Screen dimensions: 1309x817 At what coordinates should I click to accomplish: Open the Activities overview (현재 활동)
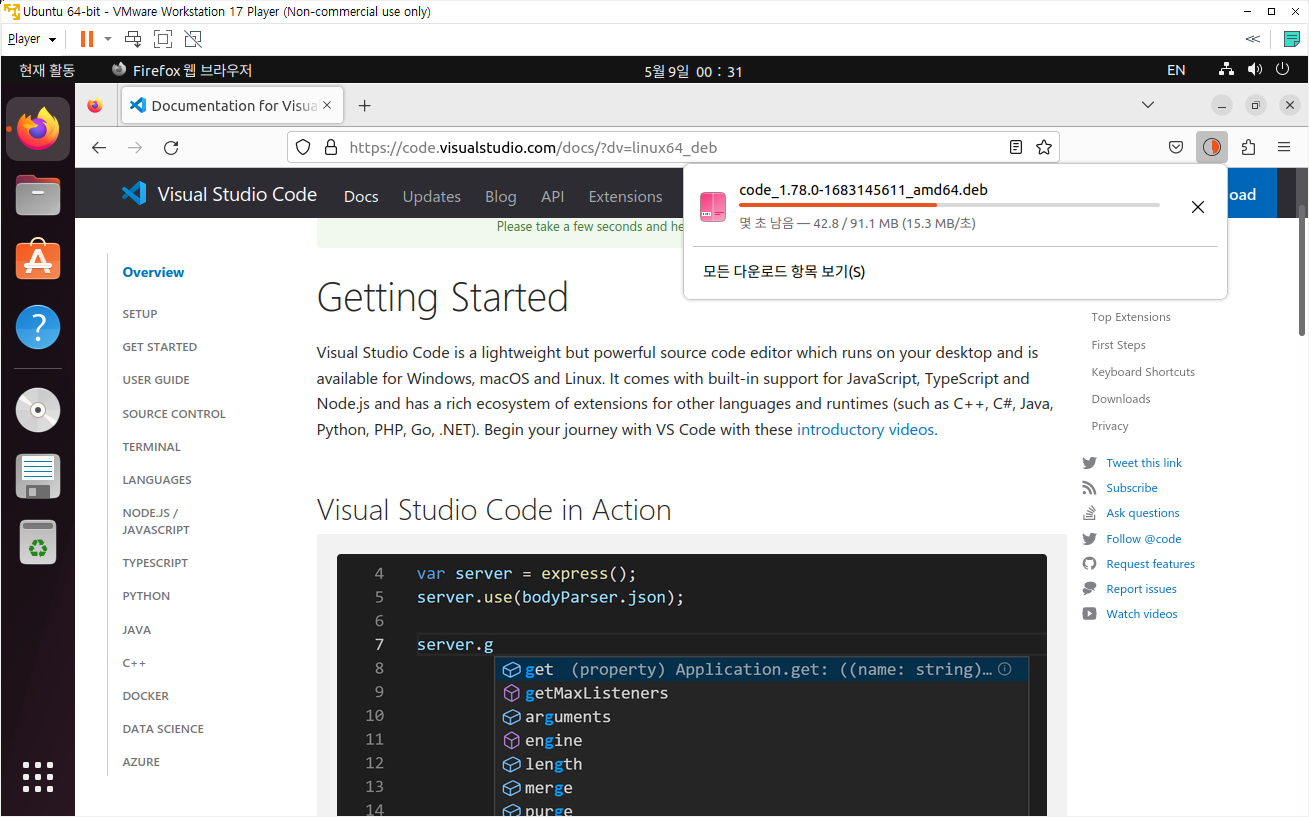[47, 70]
